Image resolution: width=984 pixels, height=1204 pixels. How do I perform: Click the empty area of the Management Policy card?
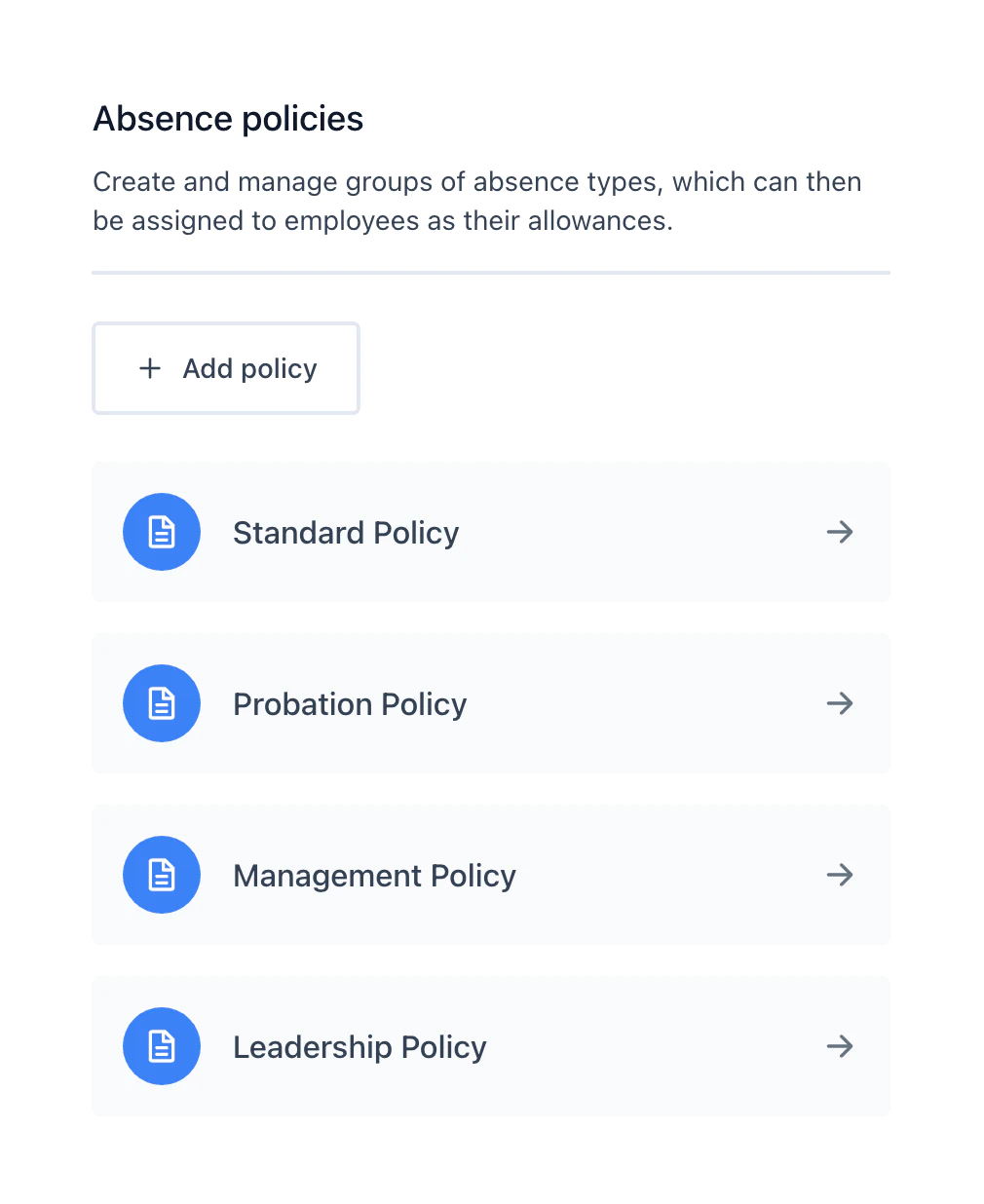672,875
